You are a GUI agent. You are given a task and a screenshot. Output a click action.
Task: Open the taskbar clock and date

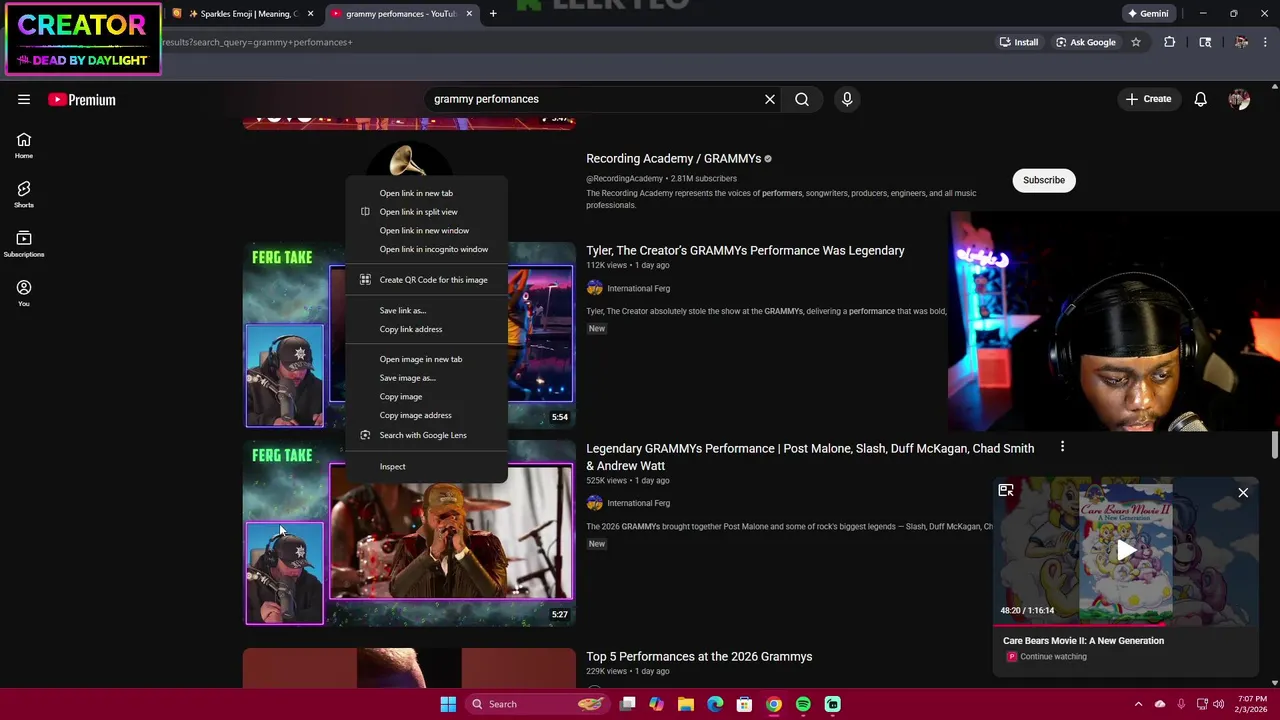point(1251,704)
